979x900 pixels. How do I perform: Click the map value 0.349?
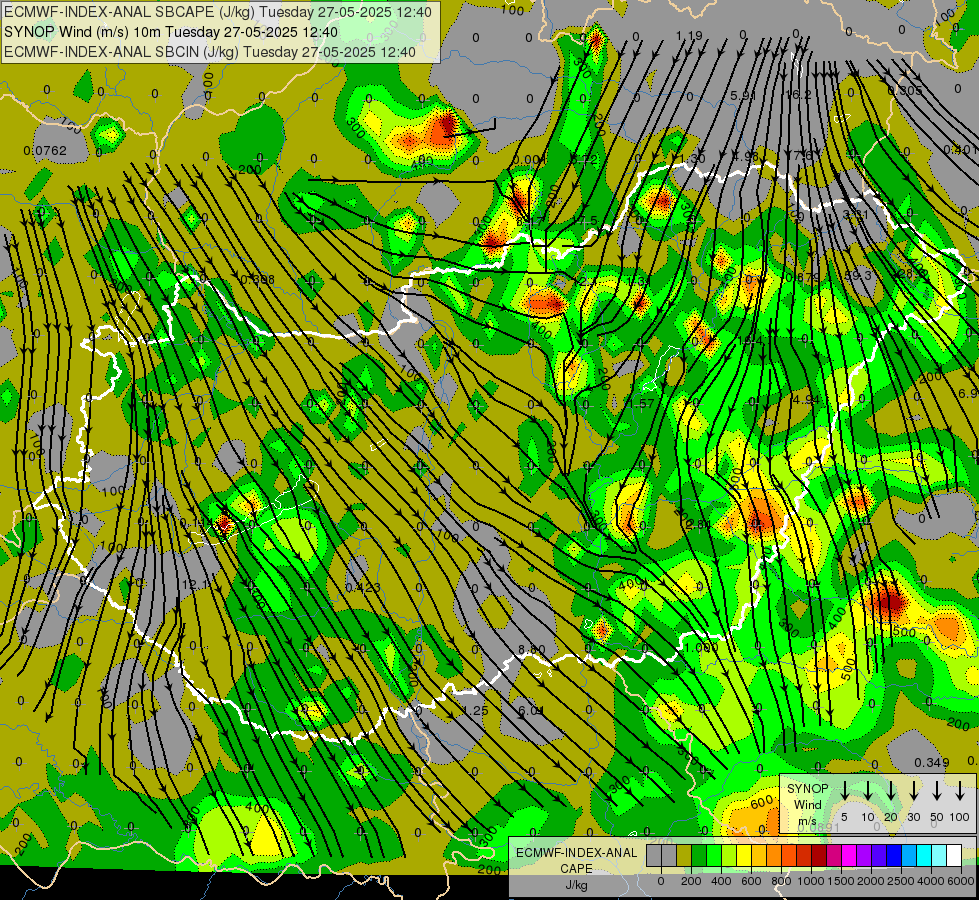point(932,763)
